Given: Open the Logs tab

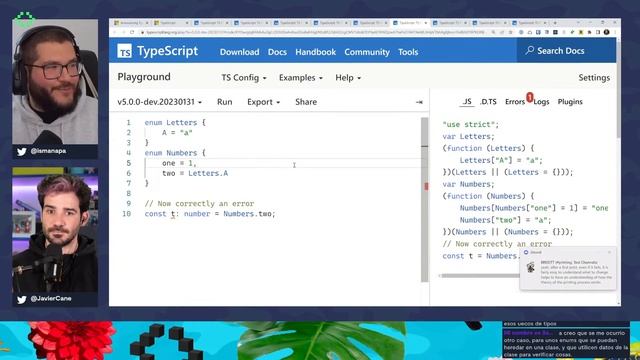Looking at the screenshot, I should (x=541, y=102).
